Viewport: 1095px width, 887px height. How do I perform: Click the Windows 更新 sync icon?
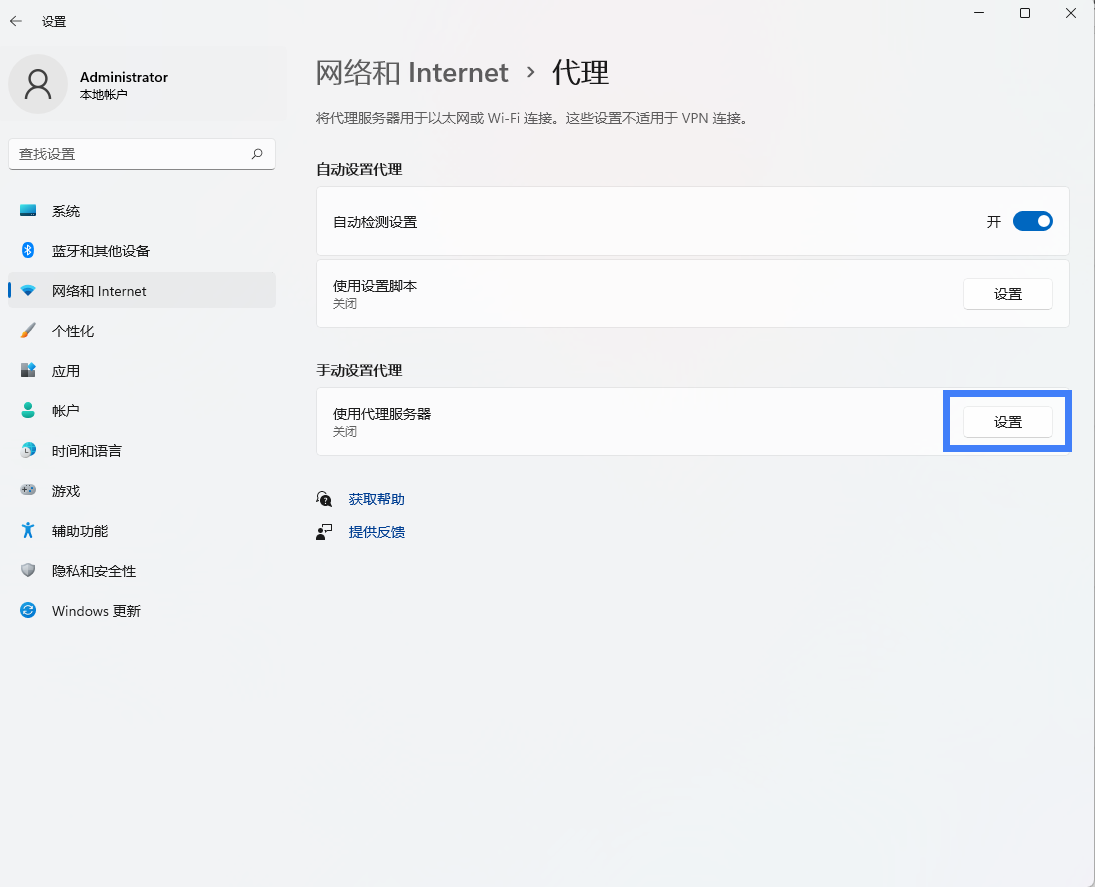28,610
